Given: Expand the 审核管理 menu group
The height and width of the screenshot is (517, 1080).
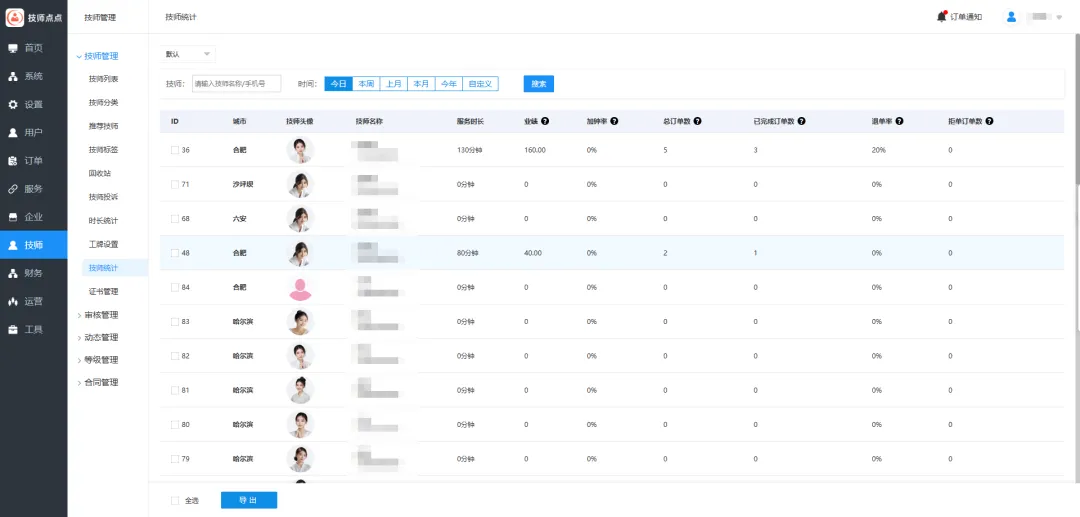Looking at the screenshot, I should tap(101, 315).
